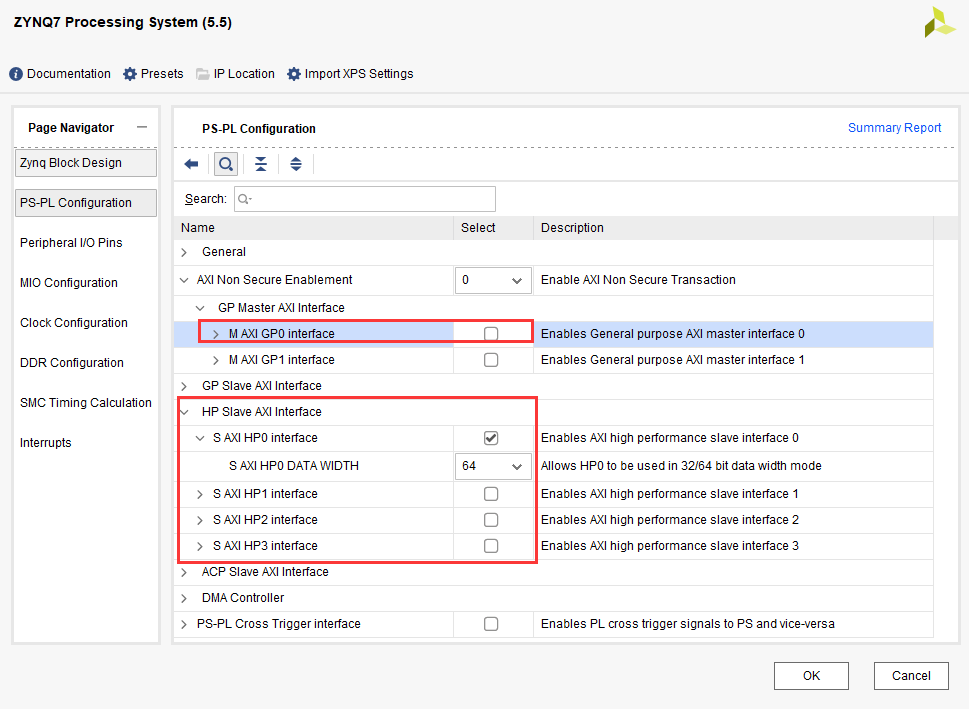
Task: Enable S AXI HP3 interface checkbox
Action: pyautogui.click(x=491, y=546)
